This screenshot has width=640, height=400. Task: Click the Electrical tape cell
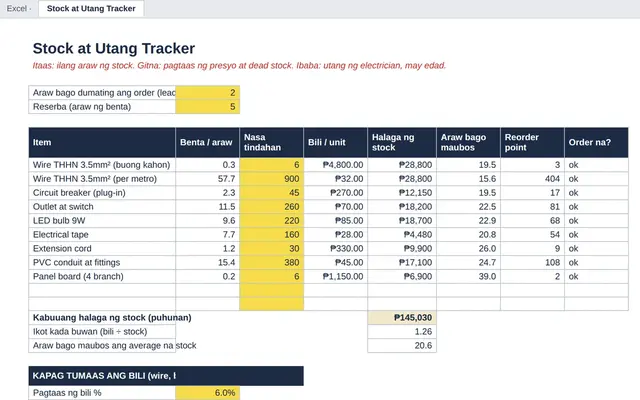[x=102, y=234]
